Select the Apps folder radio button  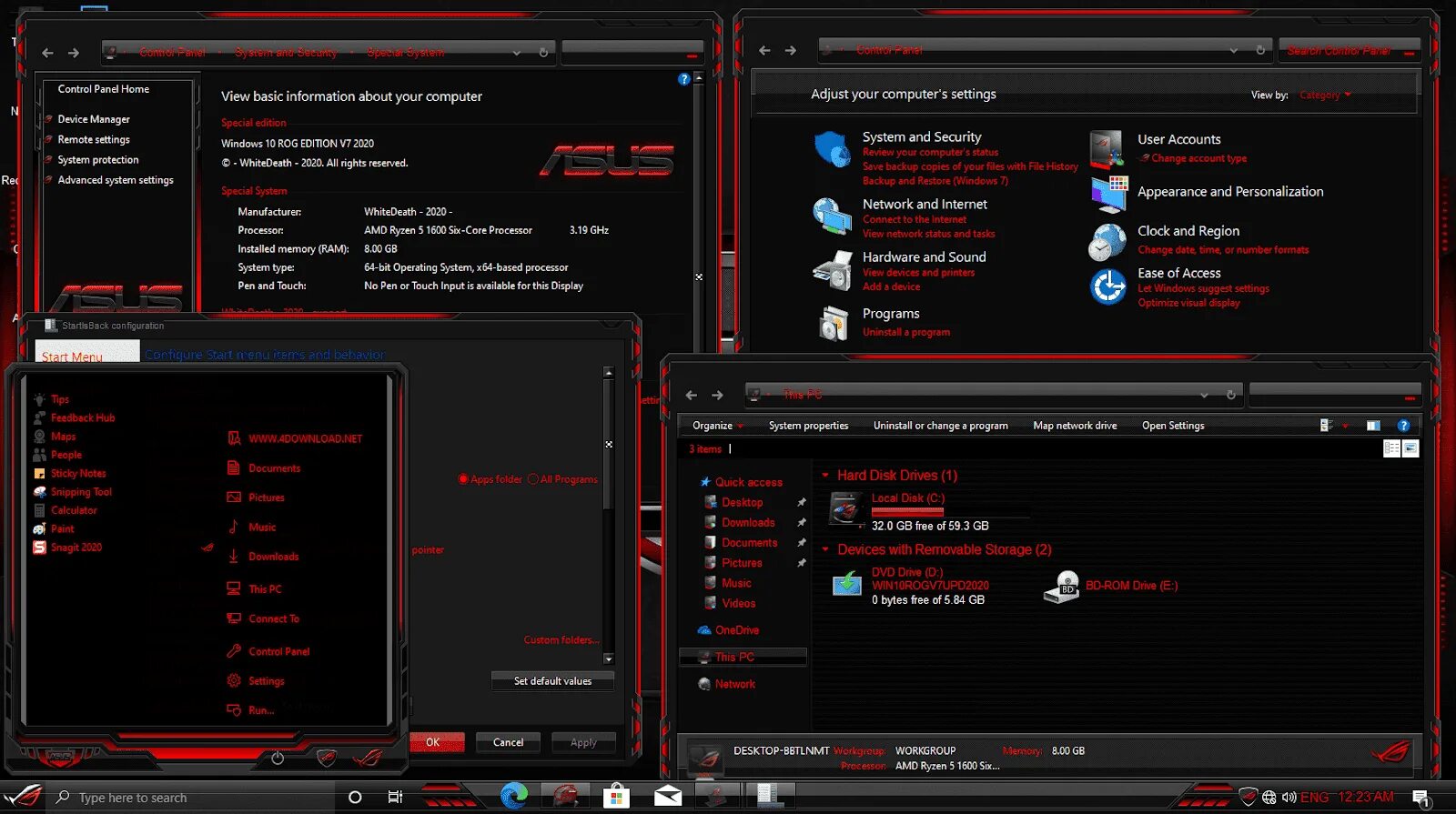point(463,479)
